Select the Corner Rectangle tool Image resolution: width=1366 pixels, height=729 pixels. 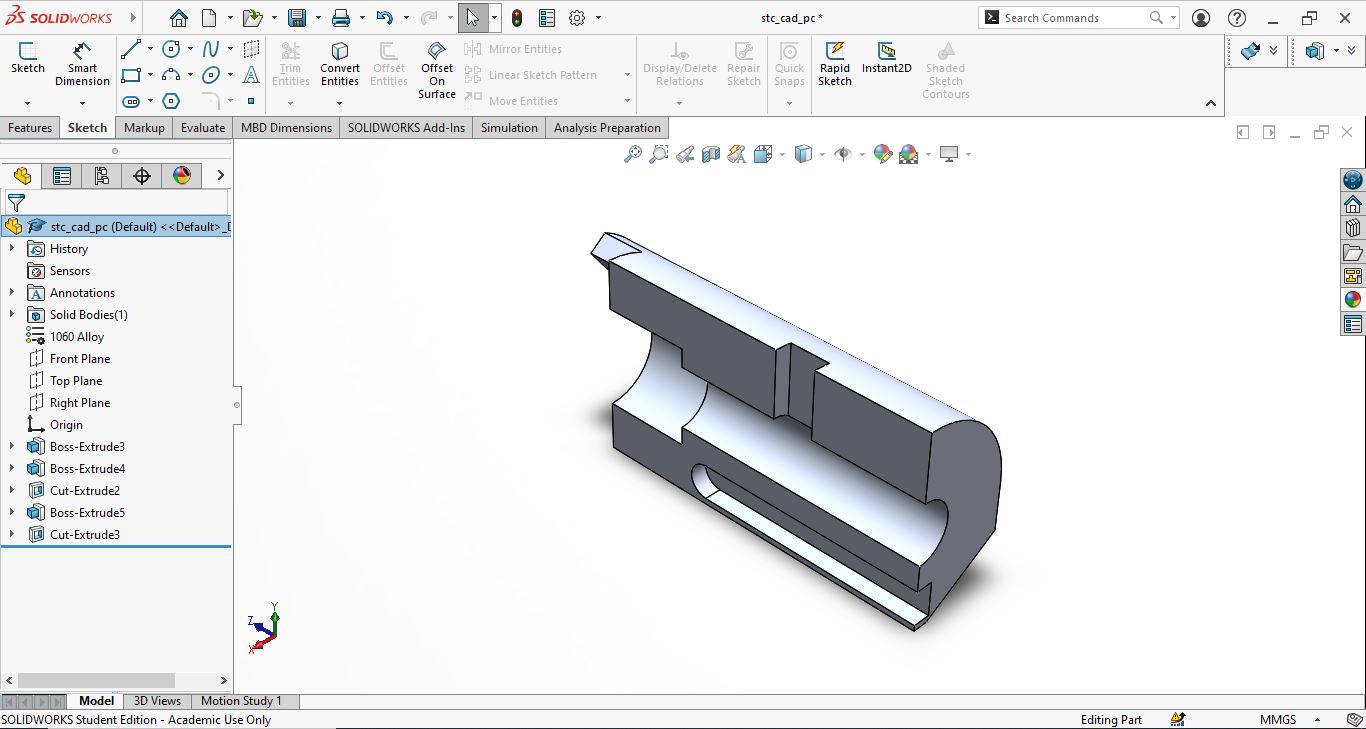click(131, 75)
